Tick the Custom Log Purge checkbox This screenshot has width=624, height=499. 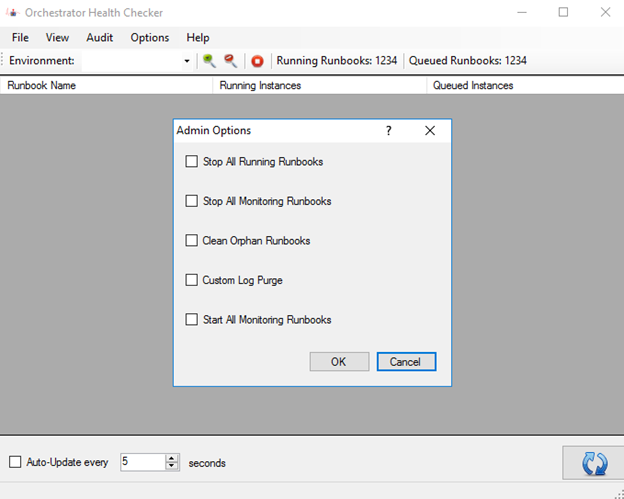(x=191, y=280)
